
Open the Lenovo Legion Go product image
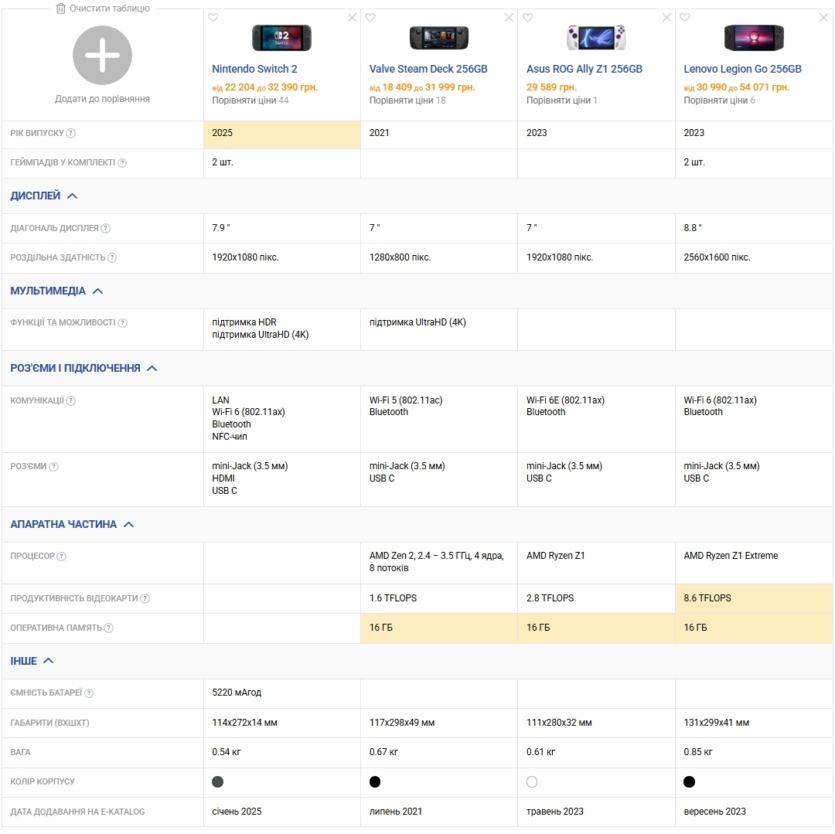coord(754,38)
